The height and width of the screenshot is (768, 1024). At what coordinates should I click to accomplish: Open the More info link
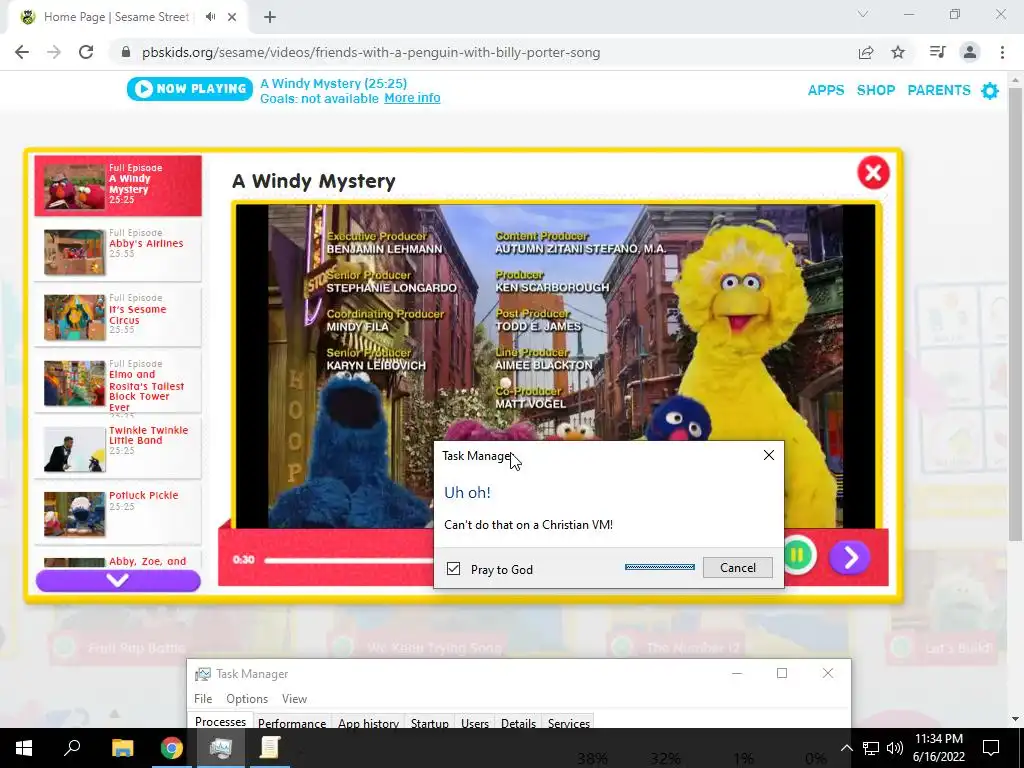412,98
